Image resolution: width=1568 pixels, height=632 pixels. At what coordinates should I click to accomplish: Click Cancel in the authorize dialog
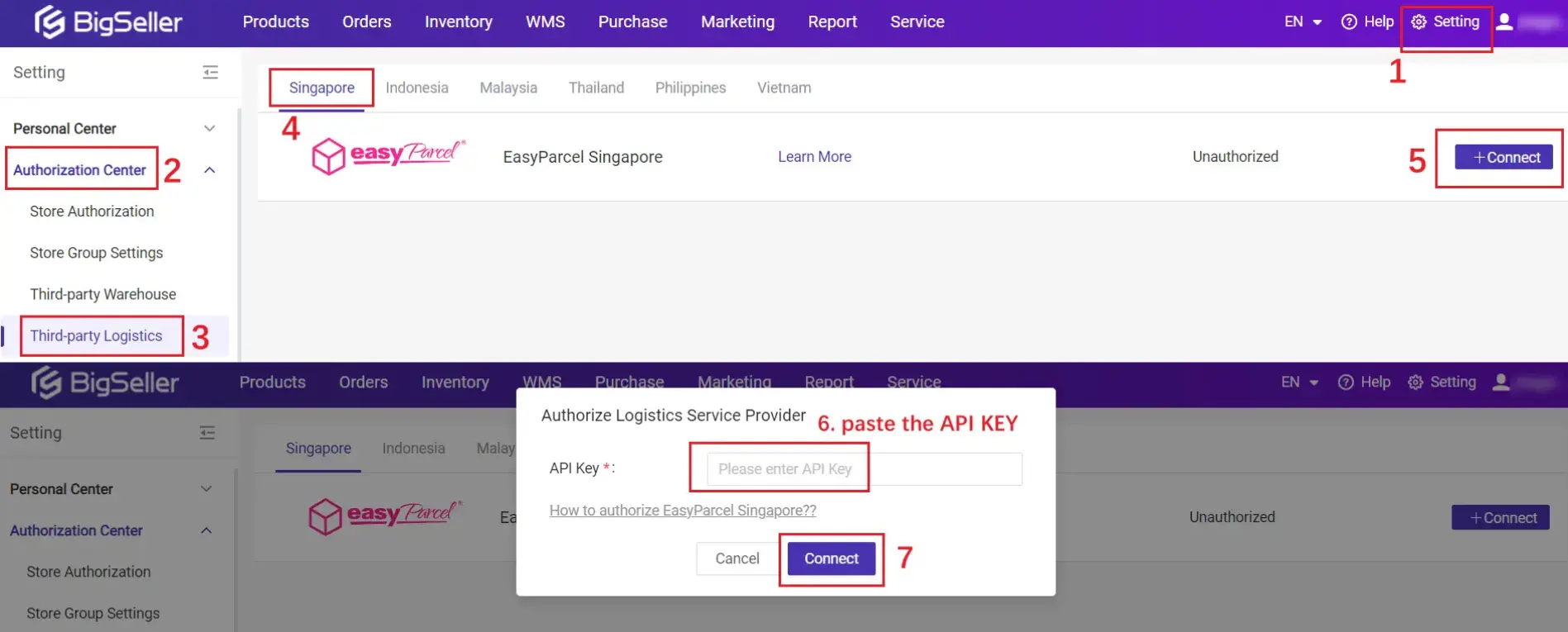coord(736,558)
